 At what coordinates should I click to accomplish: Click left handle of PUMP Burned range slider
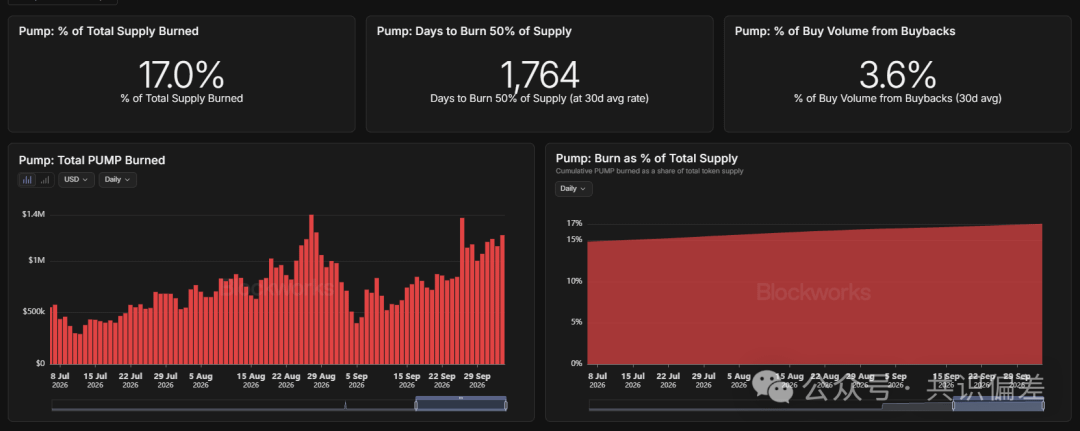pyautogui.click(x=416, y=405)
